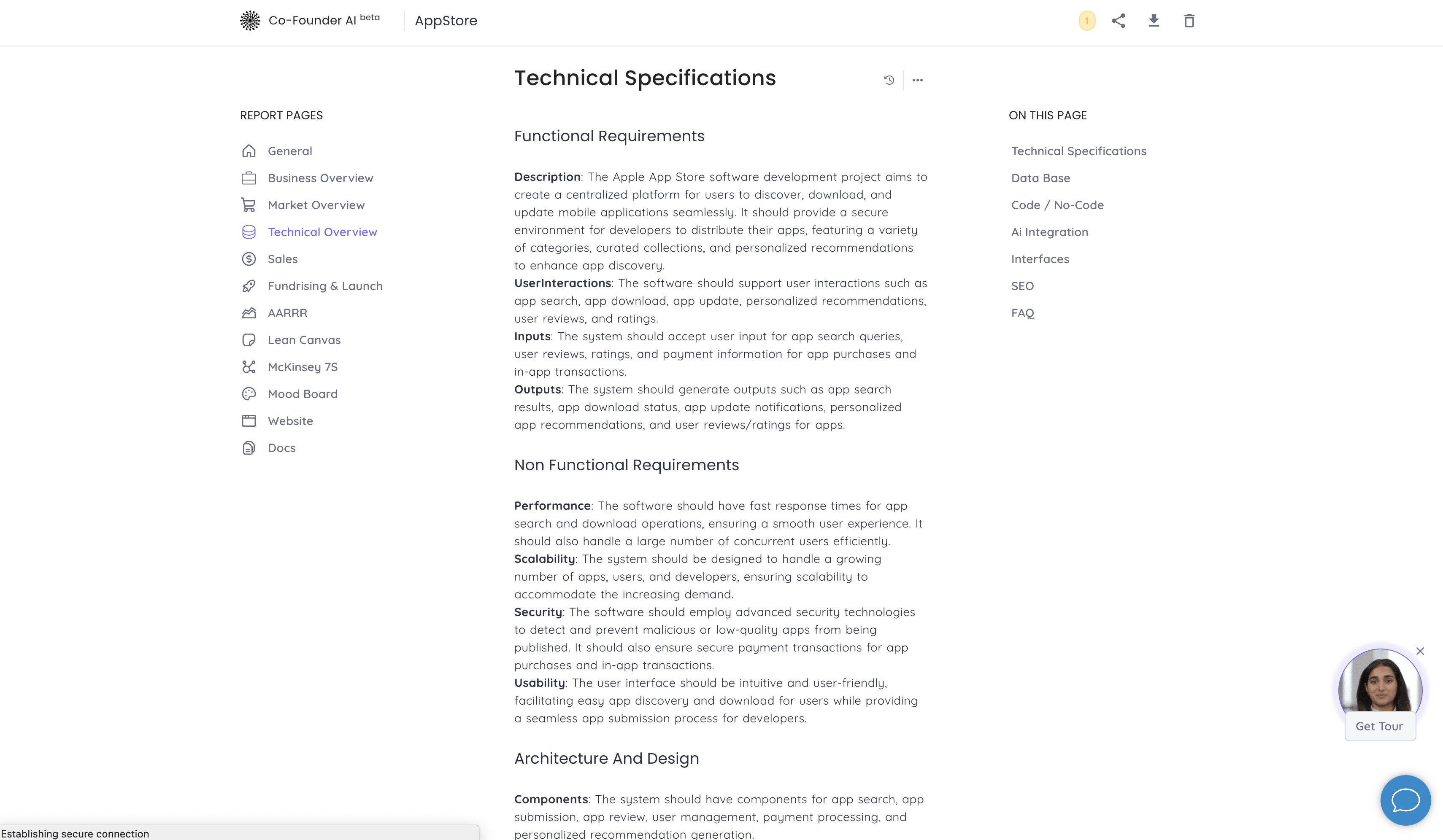1443x840 pixels.
Task: Jump to Ai Integration section
Action: 1050,232
